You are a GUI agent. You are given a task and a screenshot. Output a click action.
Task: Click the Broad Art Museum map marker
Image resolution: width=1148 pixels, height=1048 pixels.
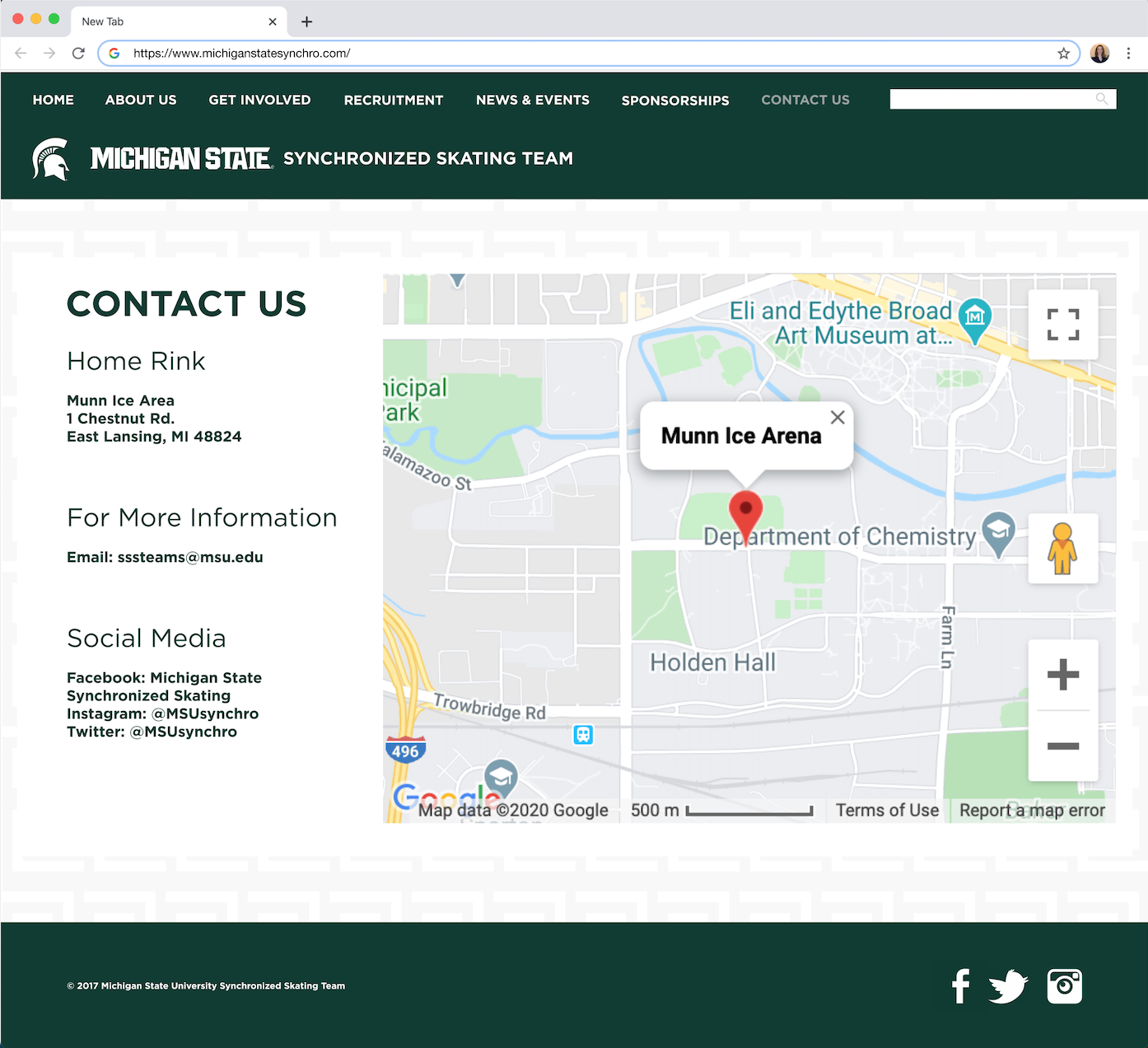[976, 321]
